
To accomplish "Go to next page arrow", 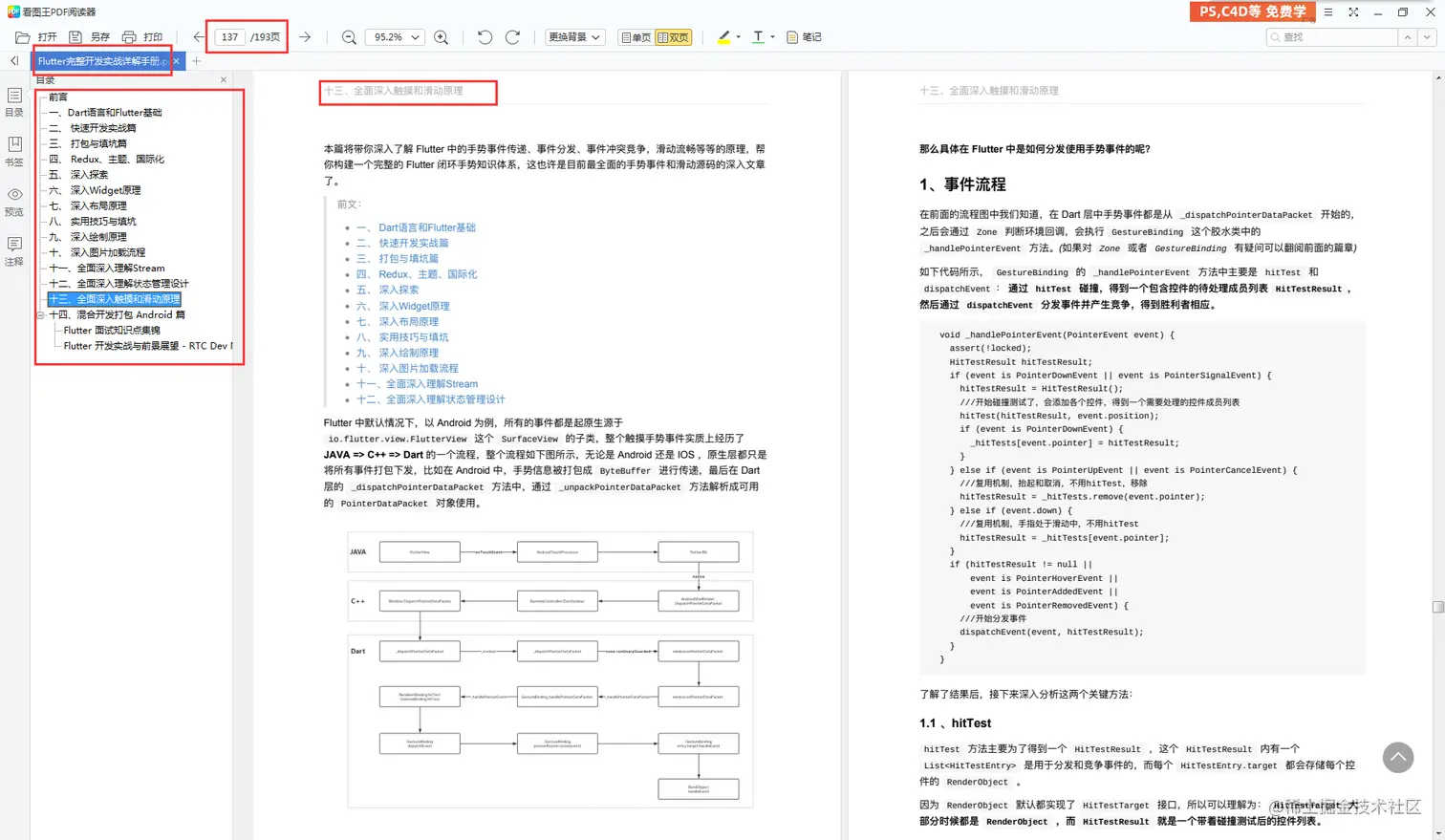I will [305, 37].
